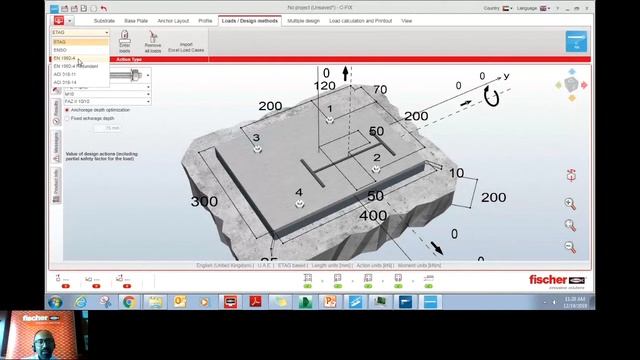The image size is (640, 360).
Task: Click the green left arrow on view cube
Action: 559,85
